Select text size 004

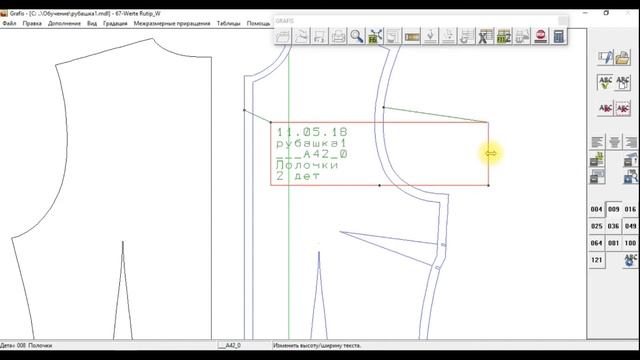coord(596,209)
